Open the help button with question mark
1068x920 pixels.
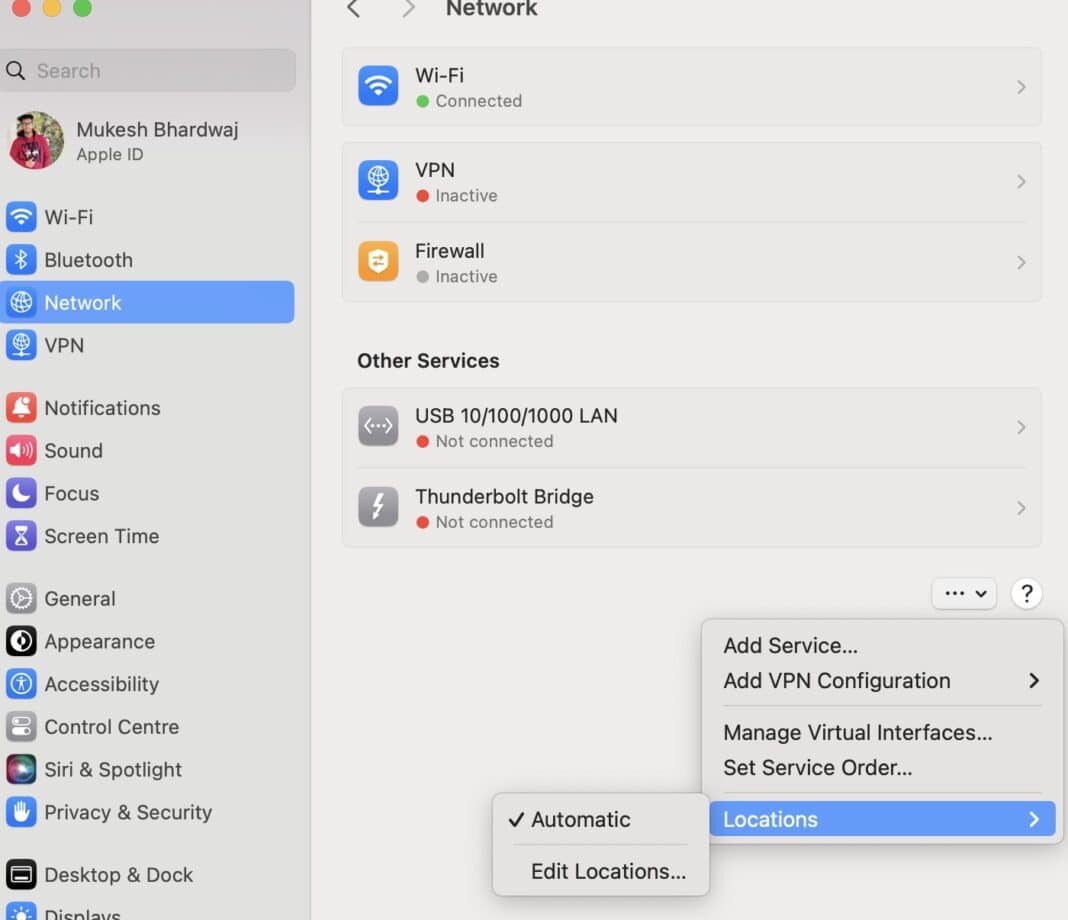[1027, 593]
